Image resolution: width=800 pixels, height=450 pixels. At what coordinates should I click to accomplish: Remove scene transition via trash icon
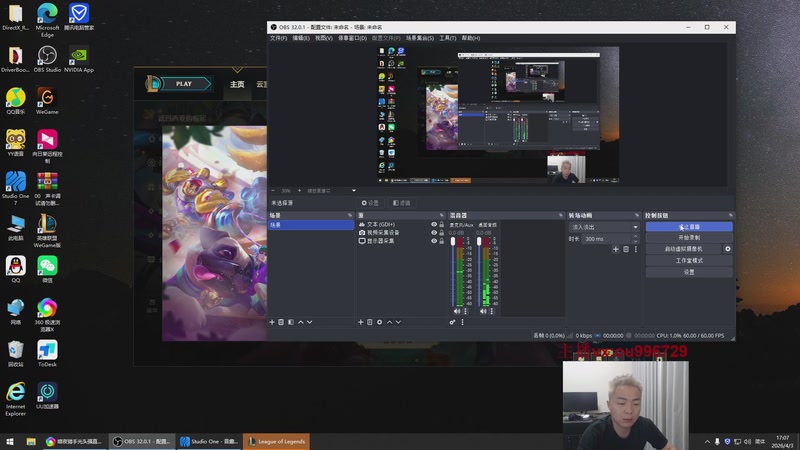click(x=626, y=249)
